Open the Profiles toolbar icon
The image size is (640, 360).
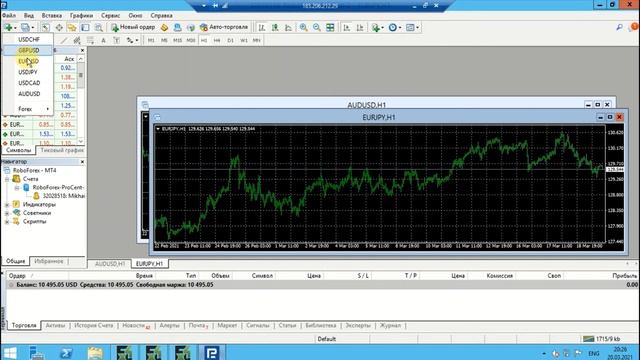pyautogui.click(x=25, y=27)
